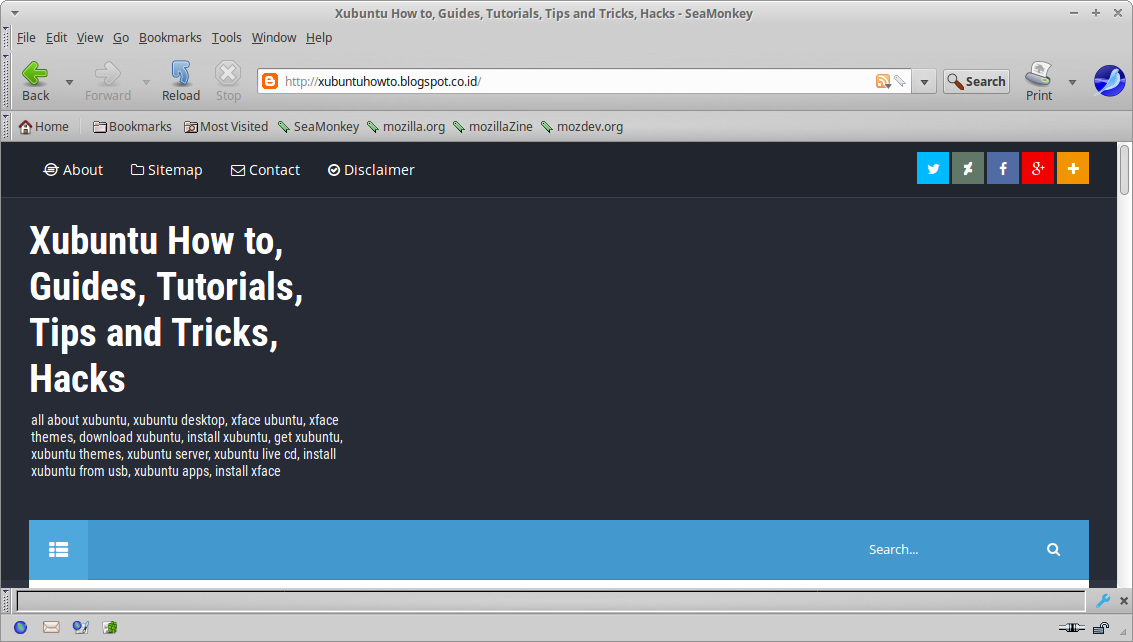Open the Window menu
The width and height of the screenshot is (1133, 642).
274,38
